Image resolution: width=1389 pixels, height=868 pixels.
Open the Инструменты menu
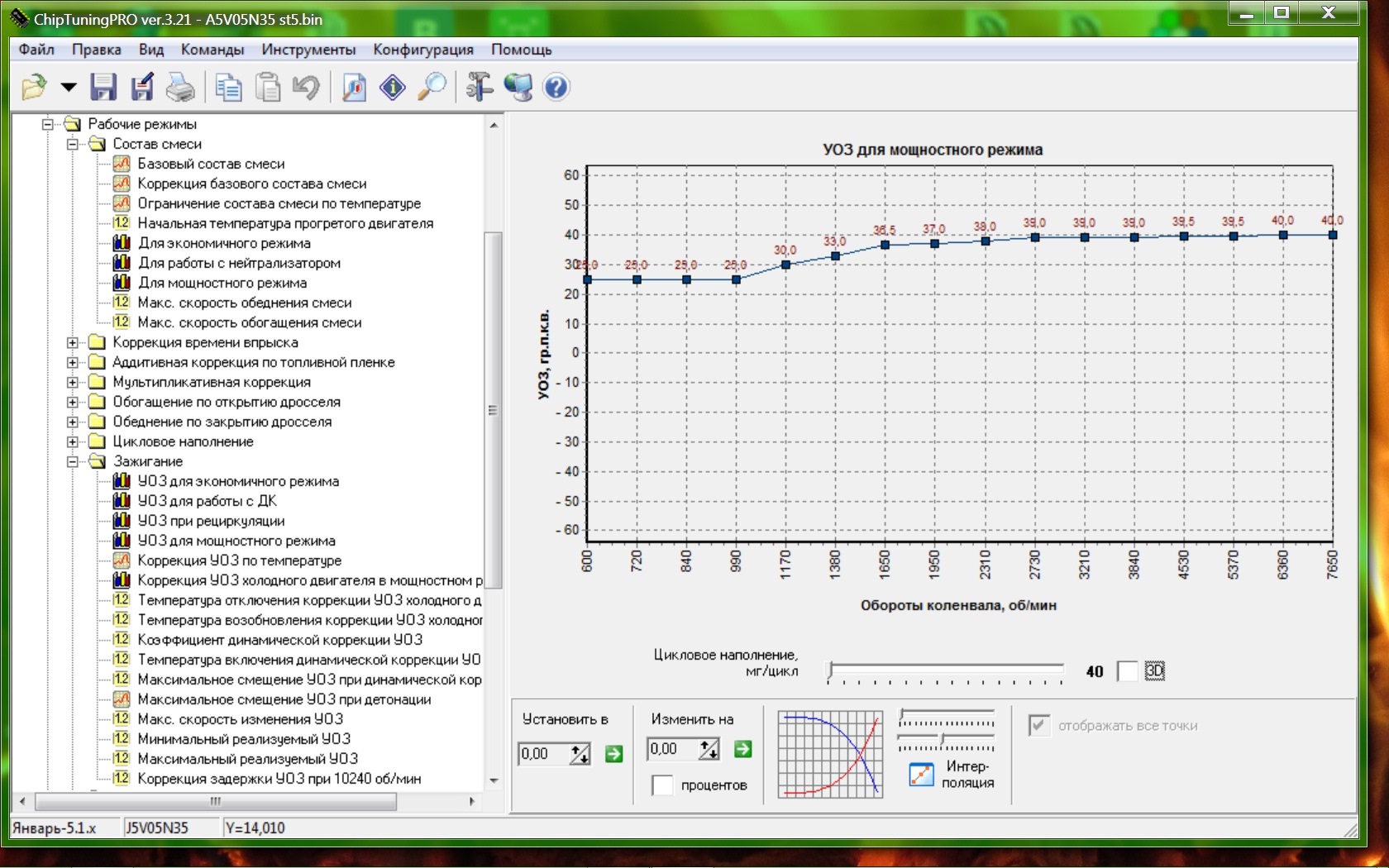(x=308, y=50)
